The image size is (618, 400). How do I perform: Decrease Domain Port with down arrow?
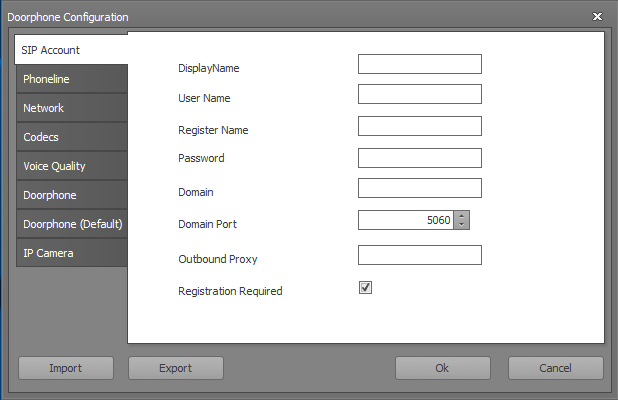462,225
